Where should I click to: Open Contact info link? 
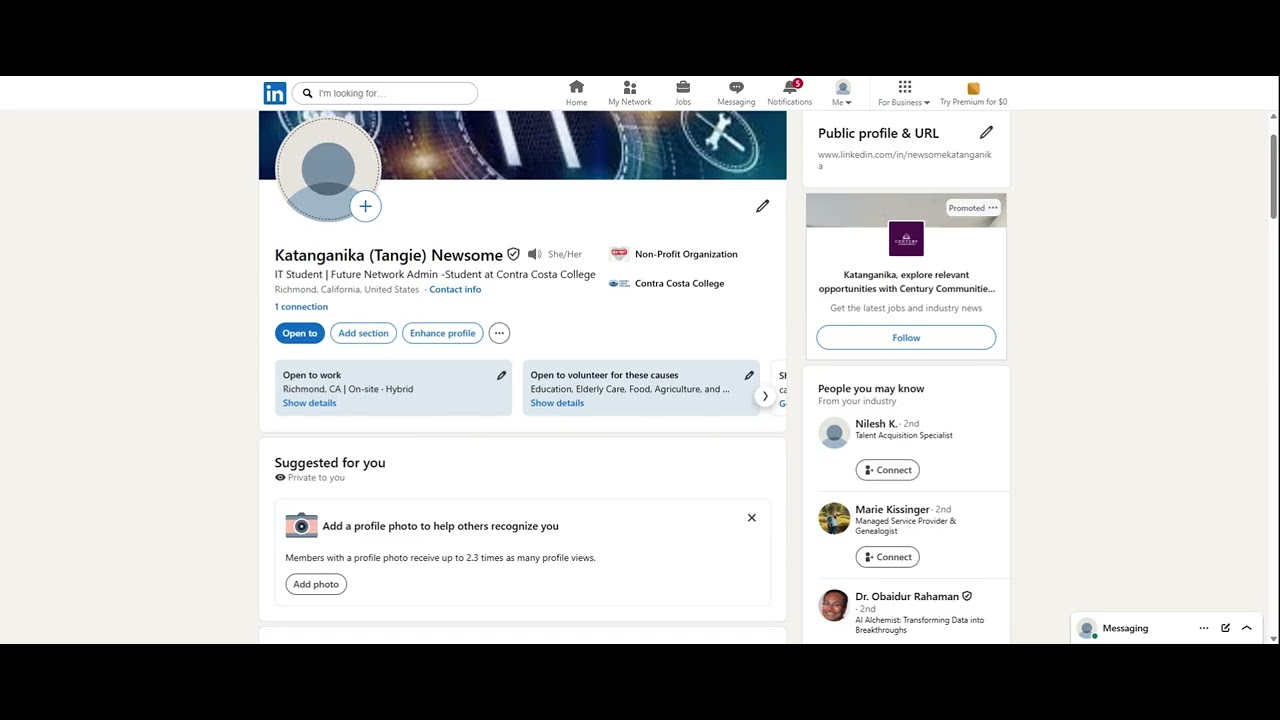pyautogui.click(x=455, y=289)
